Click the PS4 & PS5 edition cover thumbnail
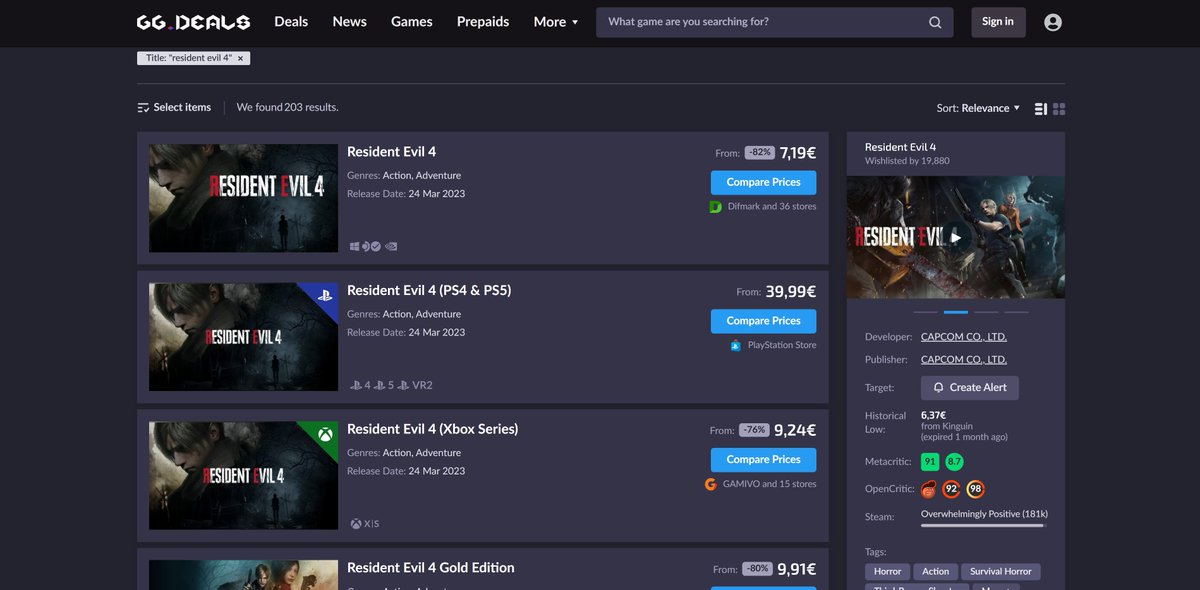The image size is (1200, 590). tap(243, 337)
